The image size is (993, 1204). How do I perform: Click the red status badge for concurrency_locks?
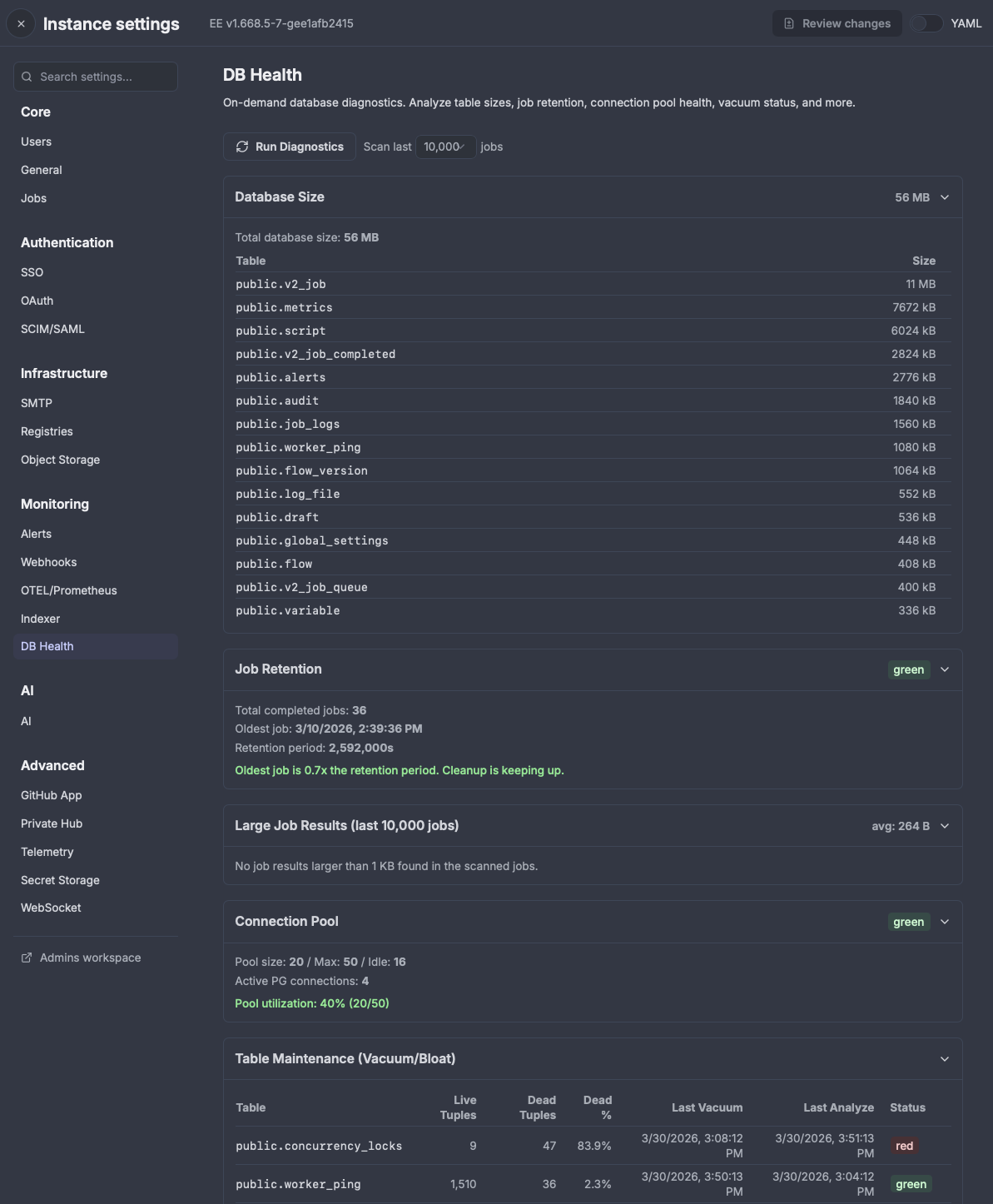[904, 1146]
